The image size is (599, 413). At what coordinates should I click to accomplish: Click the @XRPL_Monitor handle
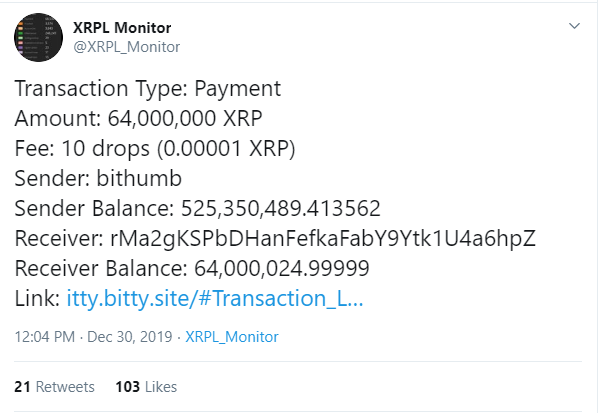(x=126, y=47)
